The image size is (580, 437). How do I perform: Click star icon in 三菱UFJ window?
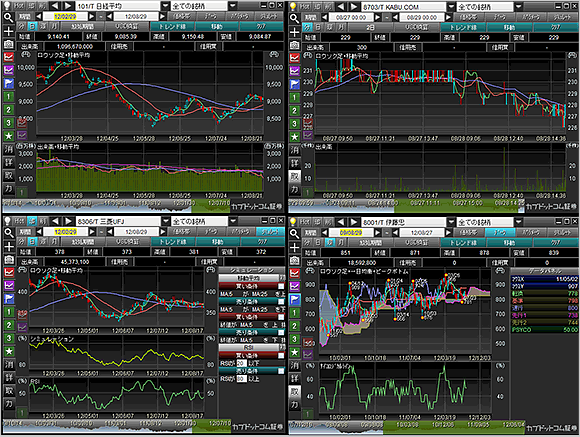pos(9,351)
